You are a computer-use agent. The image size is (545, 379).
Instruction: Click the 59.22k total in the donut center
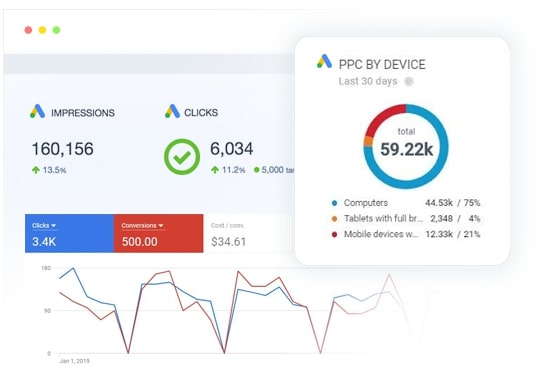click(406, 149)
